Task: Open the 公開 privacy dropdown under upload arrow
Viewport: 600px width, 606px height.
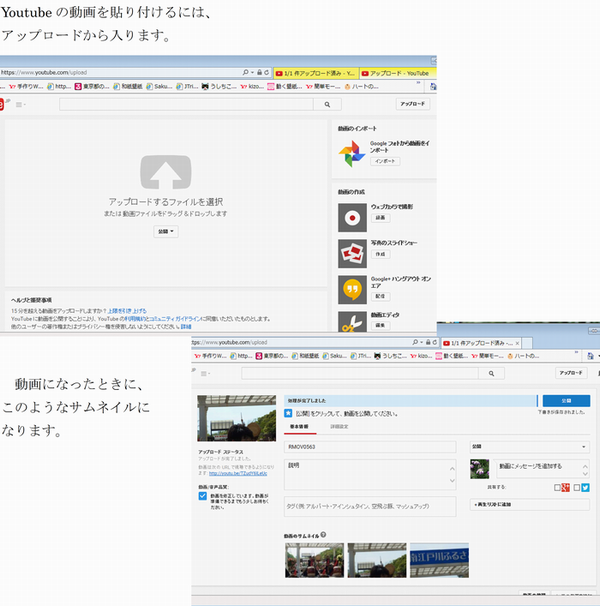Action: pos(166,232)
